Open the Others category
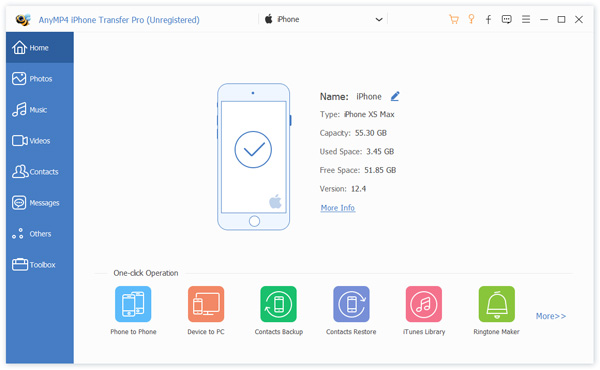The image size is (600, 370). pyautogui.click(x=40, y=234)
